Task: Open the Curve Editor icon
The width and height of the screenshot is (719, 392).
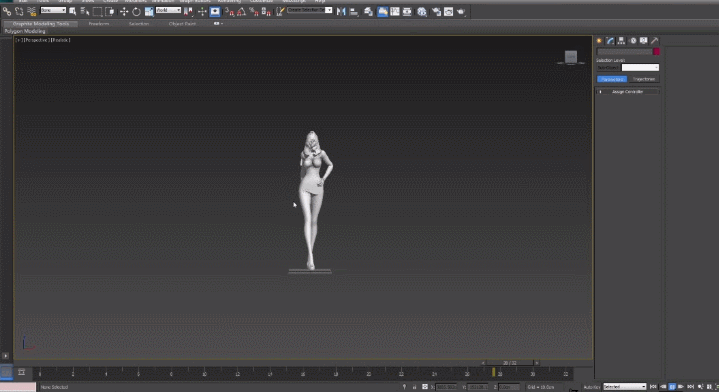Action: [x=395, y=11]
